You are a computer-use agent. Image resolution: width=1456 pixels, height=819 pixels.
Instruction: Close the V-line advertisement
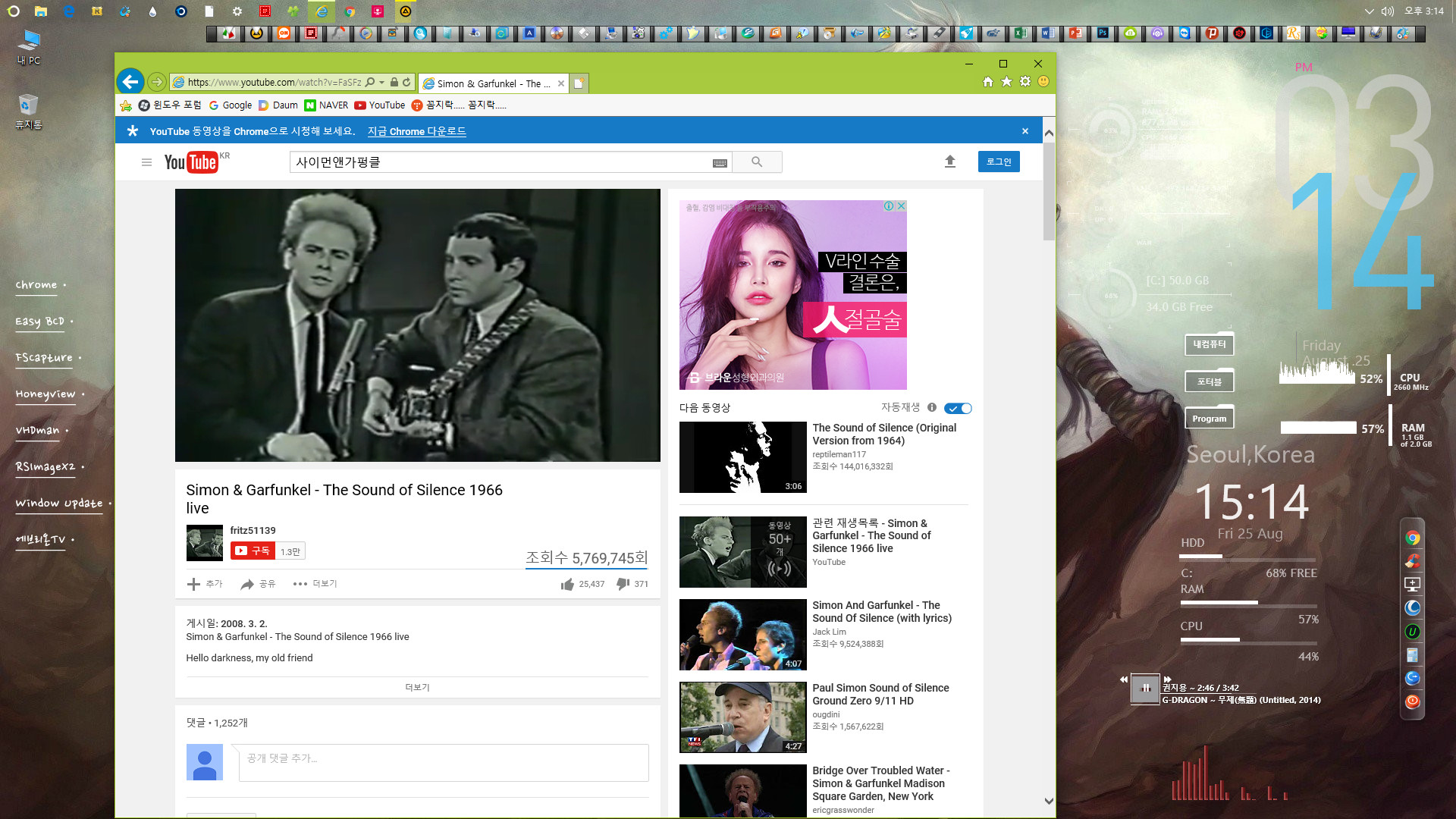pos(901,206)
